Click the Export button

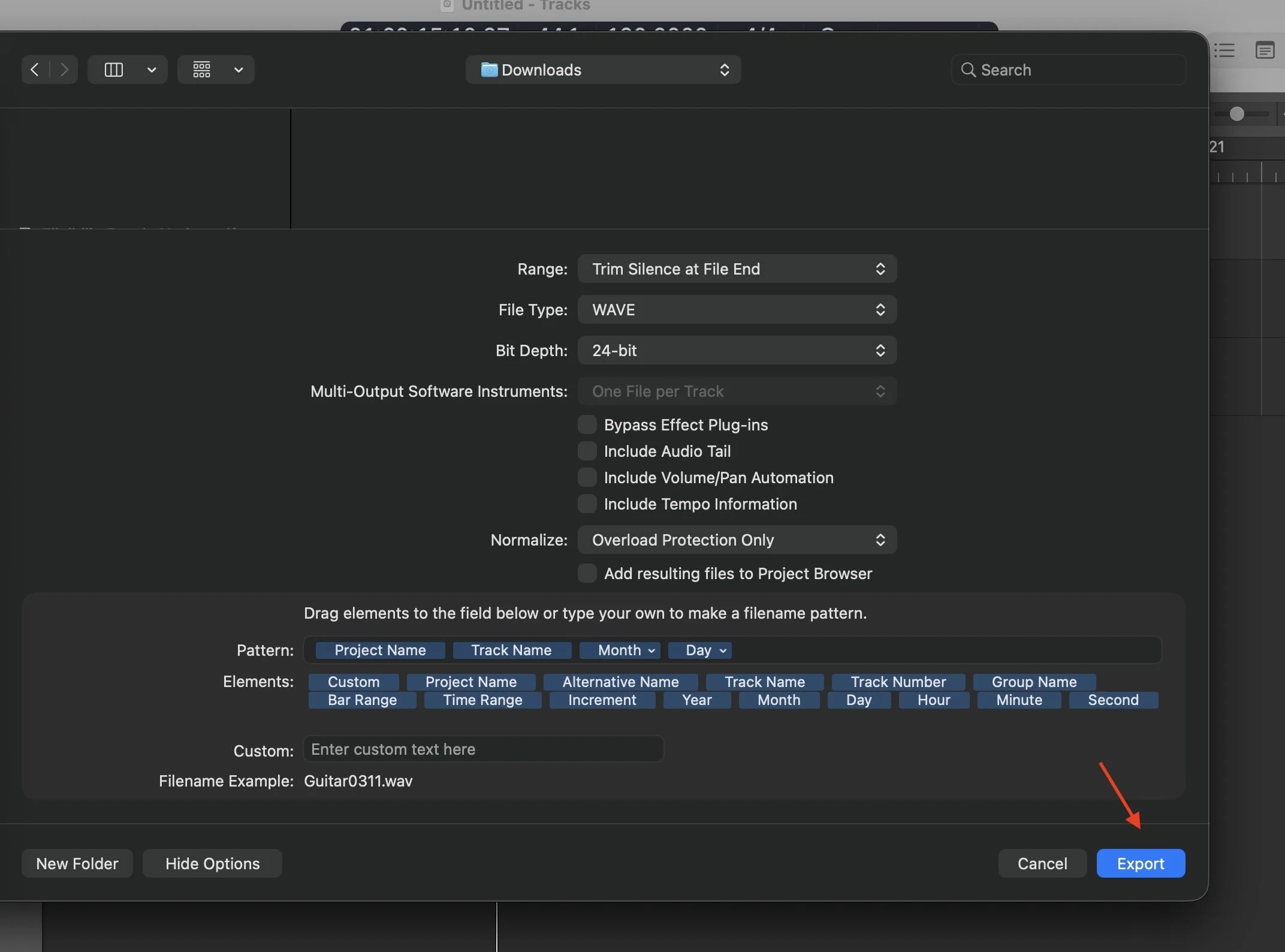(1140, 863)
